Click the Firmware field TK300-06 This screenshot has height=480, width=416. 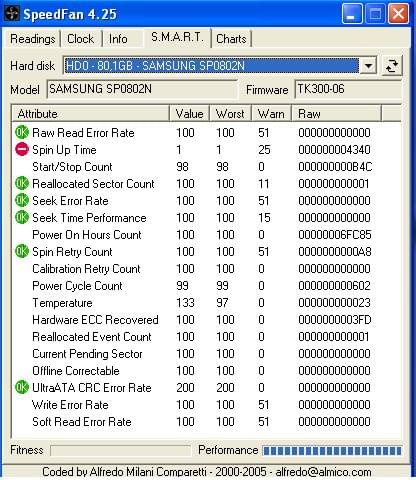[348, 89]
